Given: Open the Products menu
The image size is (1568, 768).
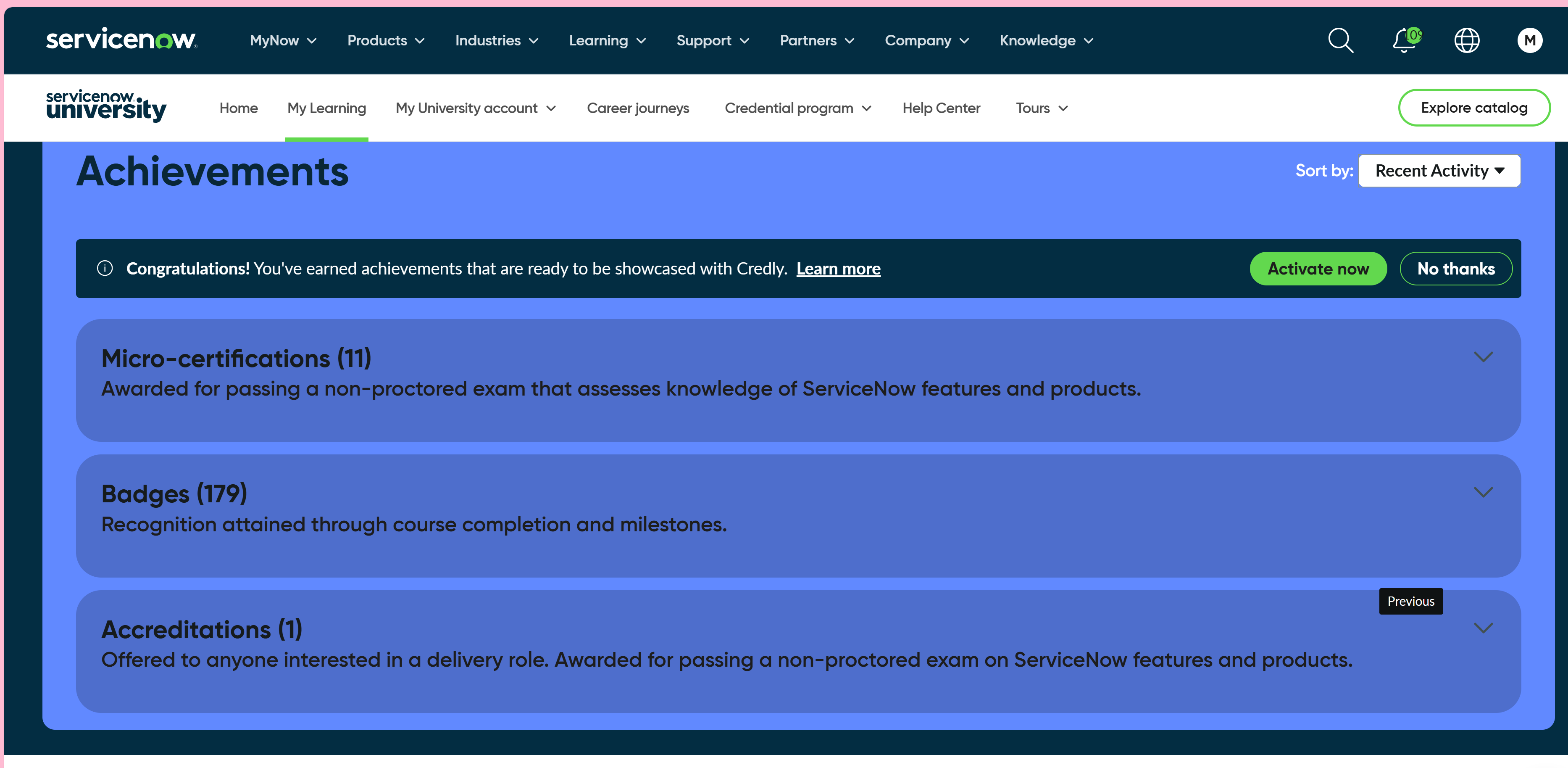Looking at the screenshot, I should point(385,41).
